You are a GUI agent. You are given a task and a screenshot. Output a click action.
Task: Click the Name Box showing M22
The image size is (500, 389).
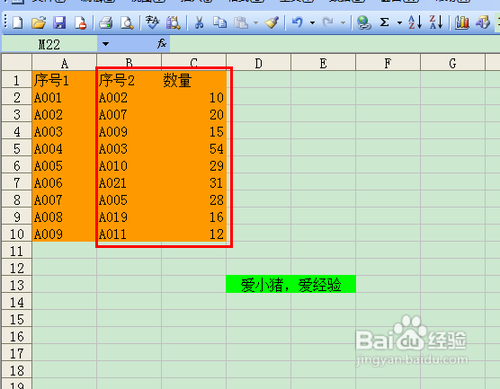click(49, 44)
